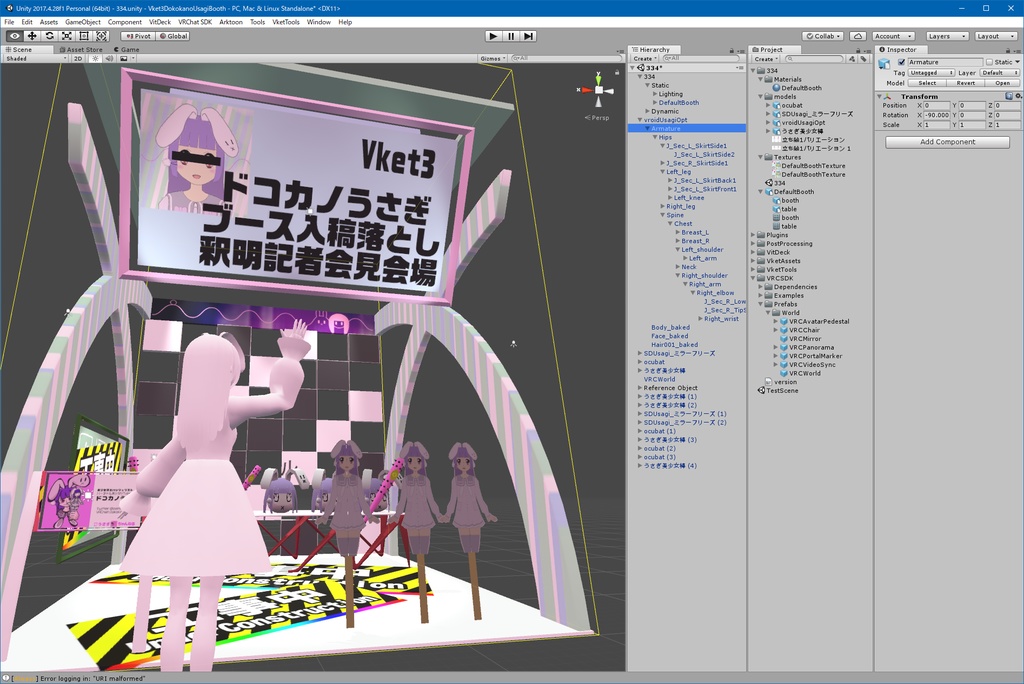The width and height of the screenshot is (1024, 684).
Task: Click the Model Revert button
Action: coord(965,83)
